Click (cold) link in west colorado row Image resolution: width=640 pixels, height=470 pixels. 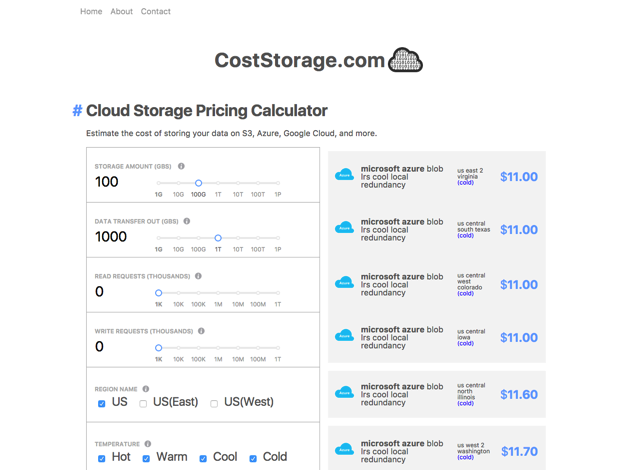click(465, 293)
